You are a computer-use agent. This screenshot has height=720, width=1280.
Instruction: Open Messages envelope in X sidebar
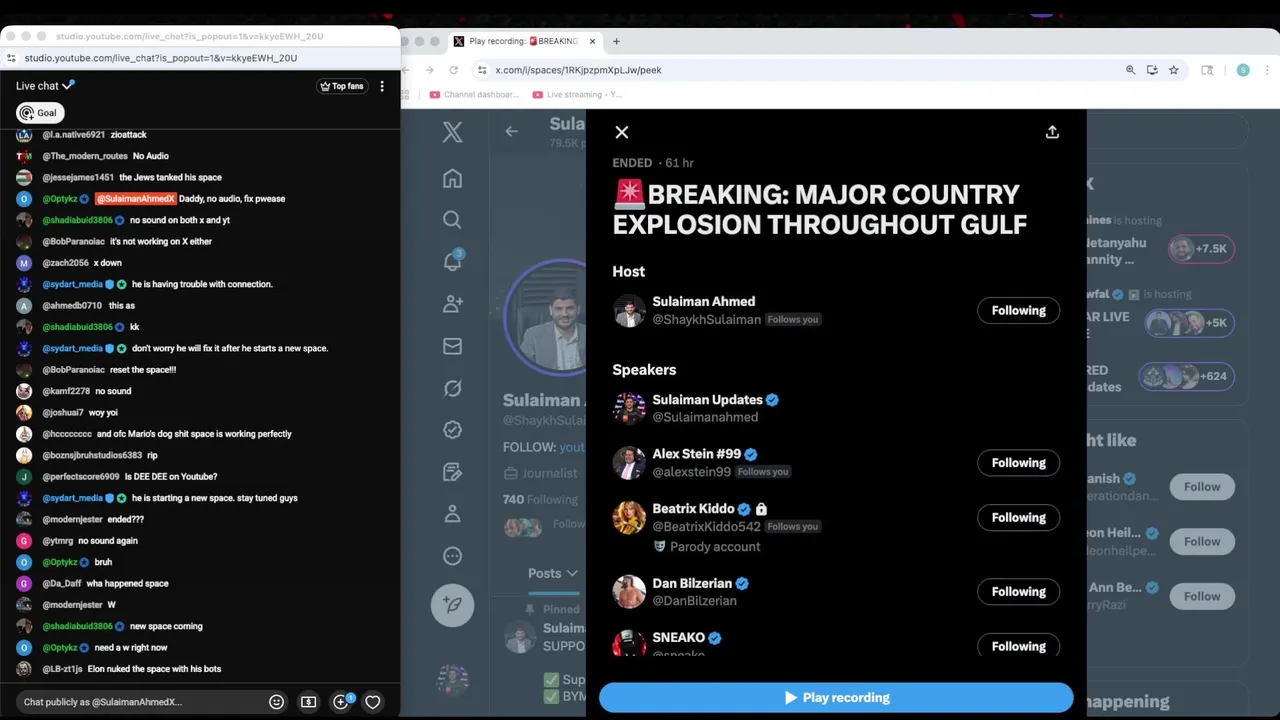coord(452,346)
